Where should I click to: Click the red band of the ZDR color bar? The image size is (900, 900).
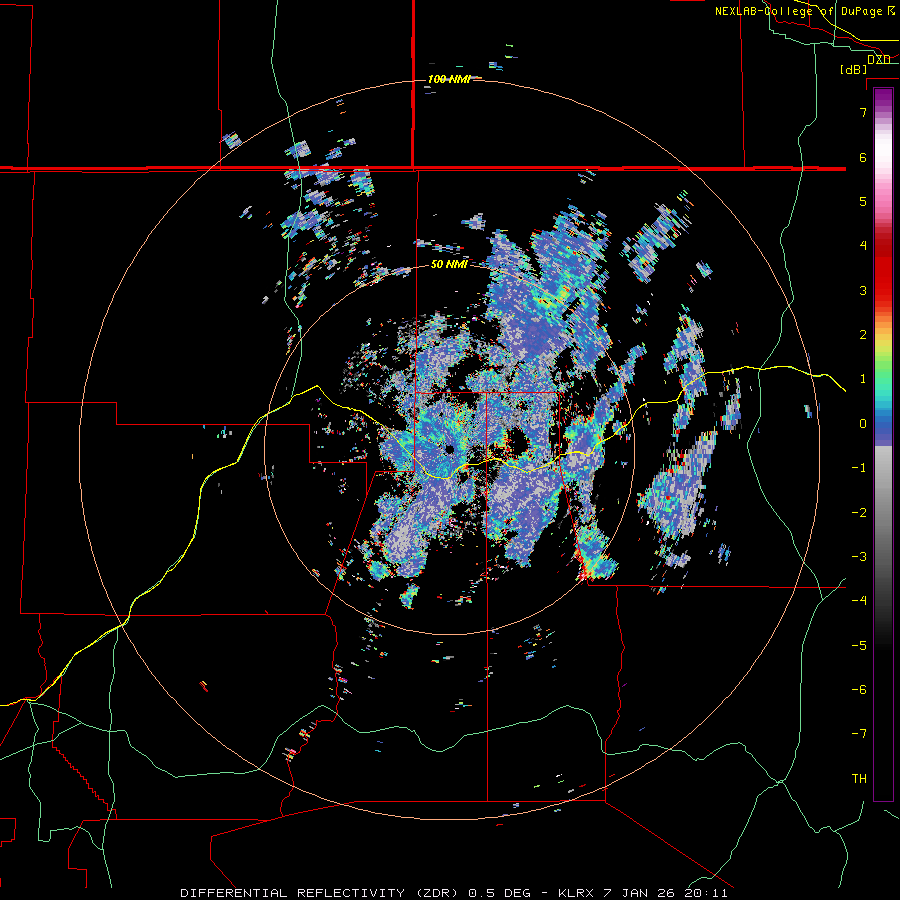click(x=883, y=264)
